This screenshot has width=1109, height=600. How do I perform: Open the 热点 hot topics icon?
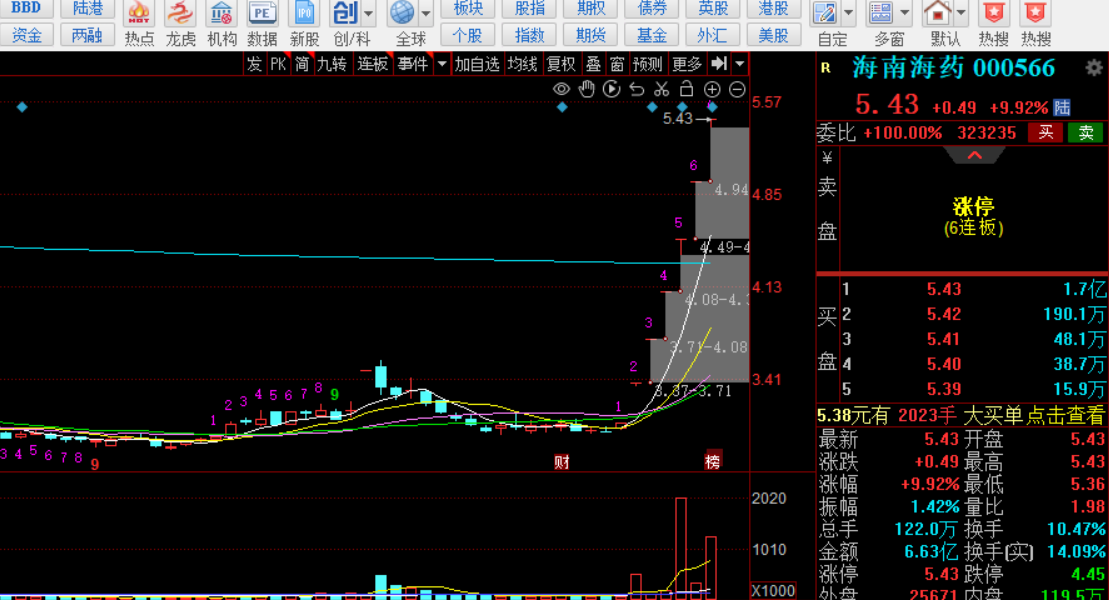(139, 23)
